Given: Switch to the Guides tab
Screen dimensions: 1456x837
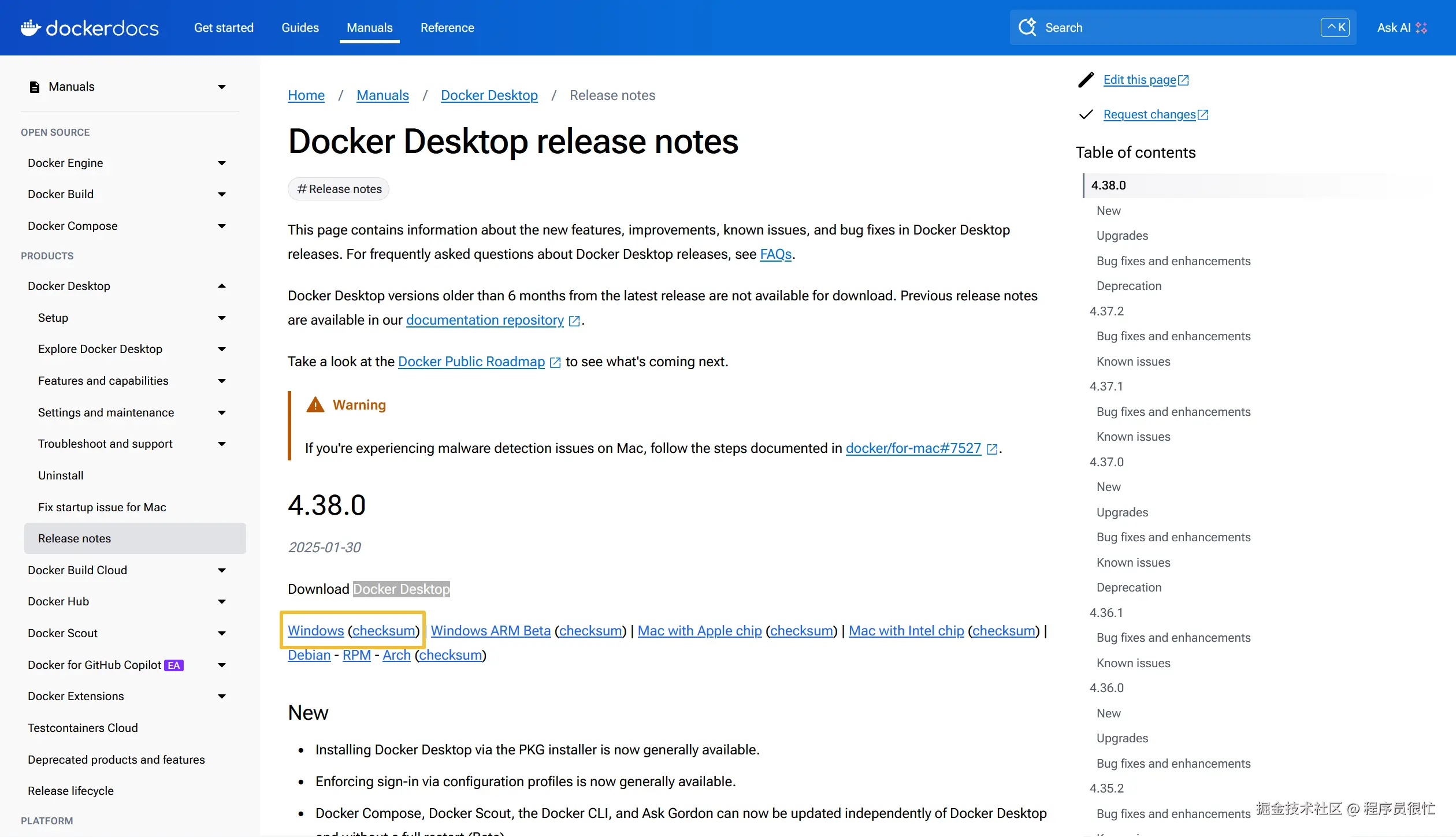Looking at the screenshot, I should click(x=300, y=28).
